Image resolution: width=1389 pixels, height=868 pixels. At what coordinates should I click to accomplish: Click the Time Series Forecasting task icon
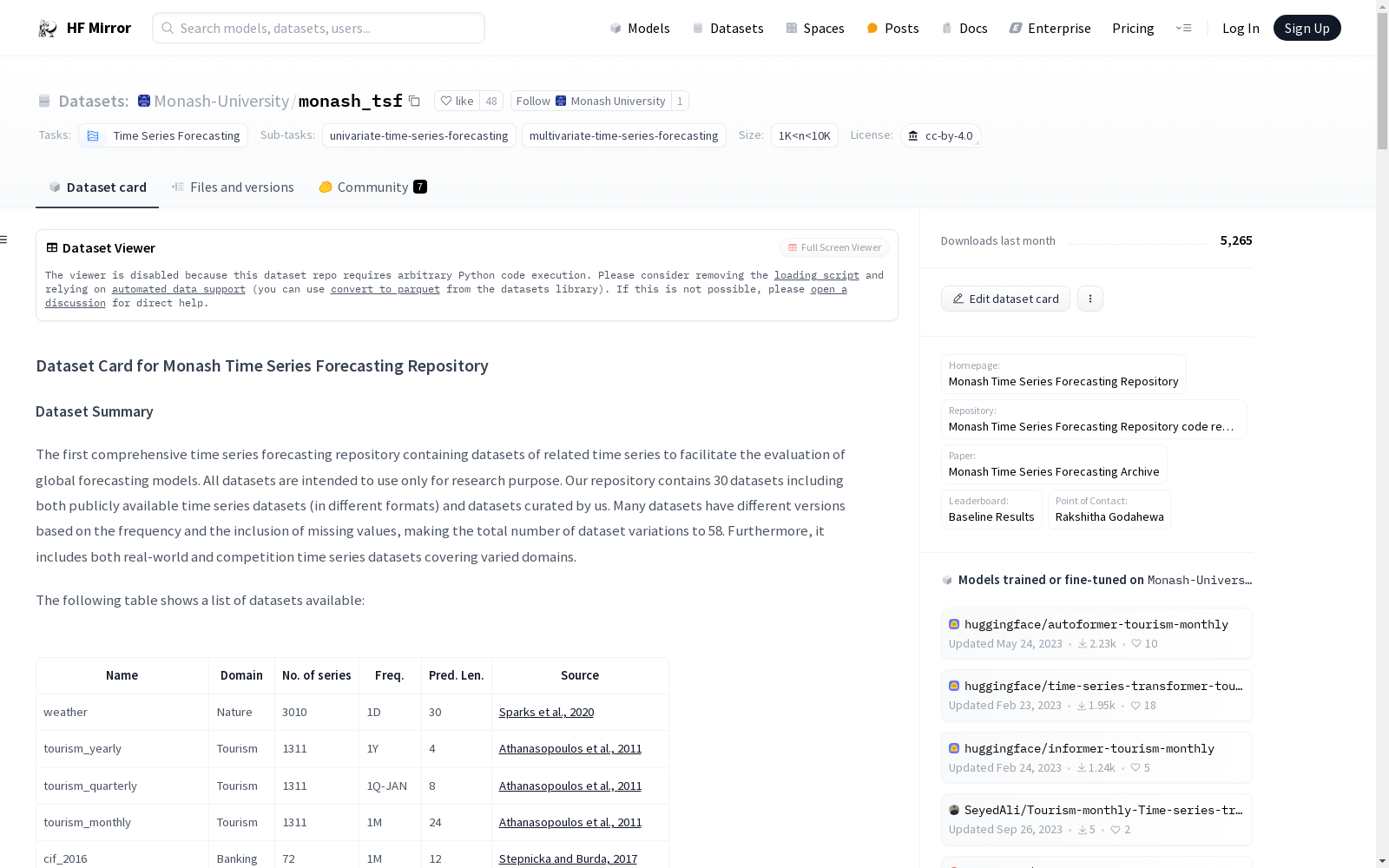click(93, 135)
